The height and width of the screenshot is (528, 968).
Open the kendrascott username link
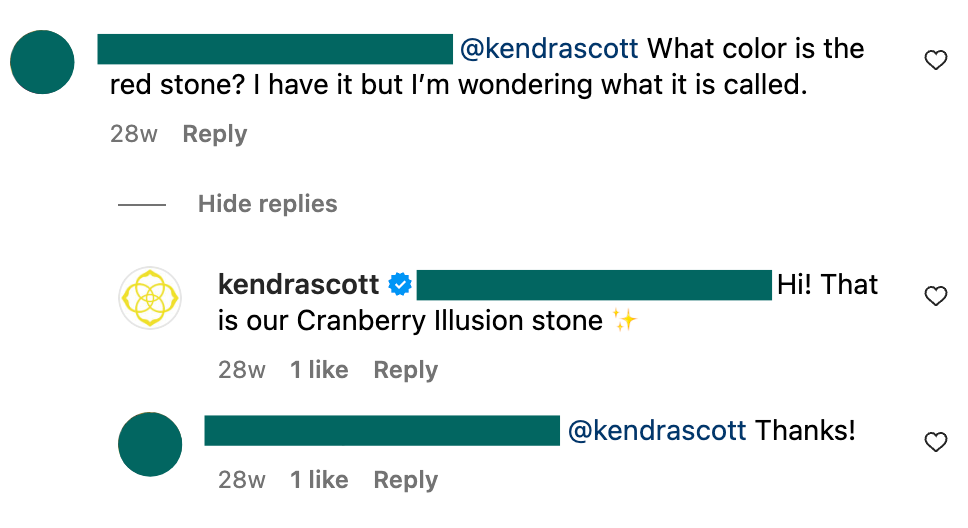298,285
